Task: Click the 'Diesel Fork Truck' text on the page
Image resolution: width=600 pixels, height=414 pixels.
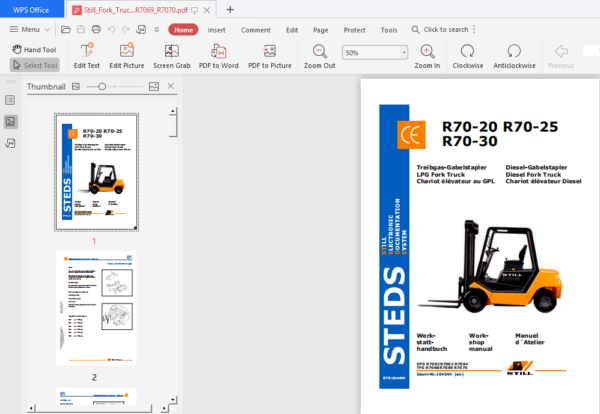Action: click(x=533, y=174)
